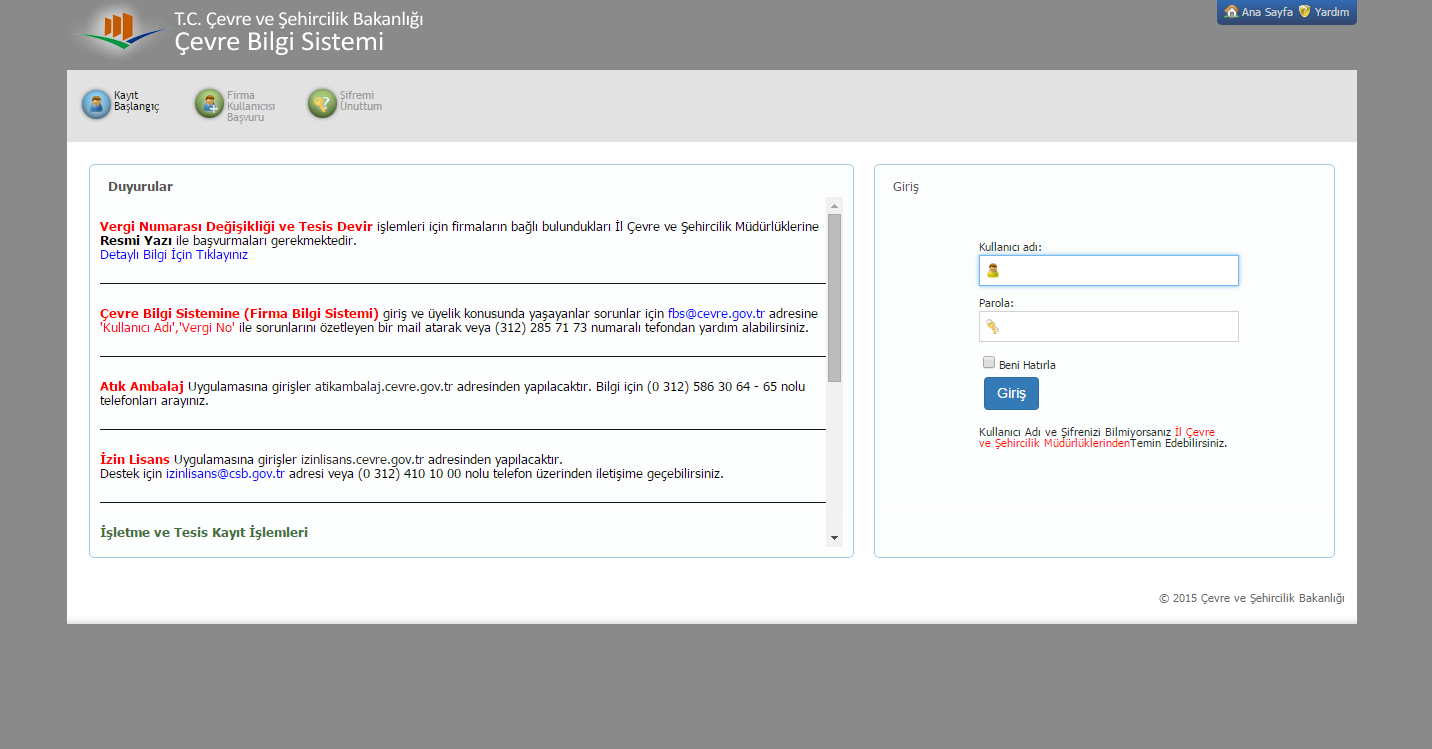The height and width of the screenshot is (749, 1432).
Task: Click the fbs@cevre.gov.tr email link
Action: point(716,313)
